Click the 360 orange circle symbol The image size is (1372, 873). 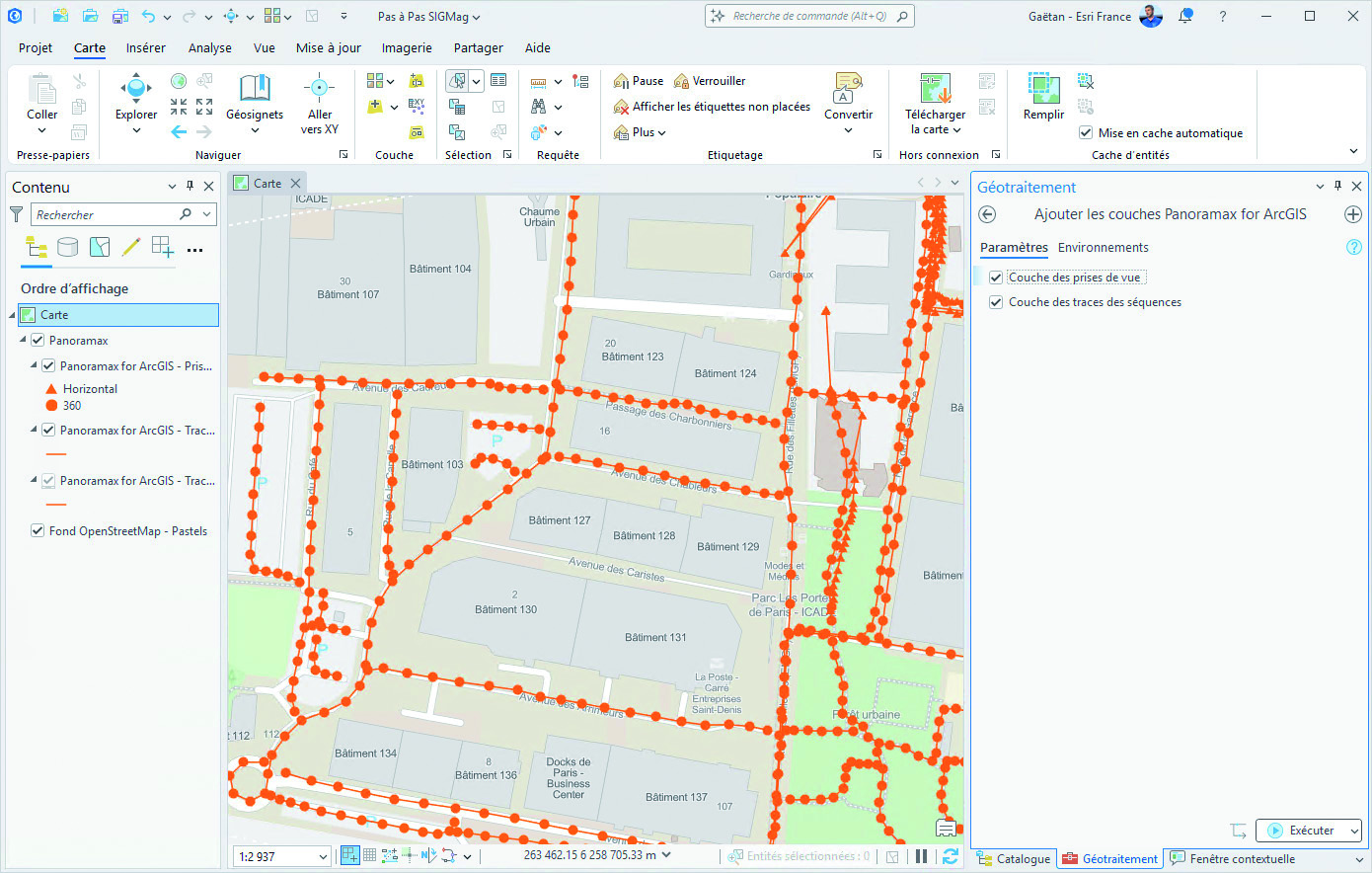[x=51, y=405]
